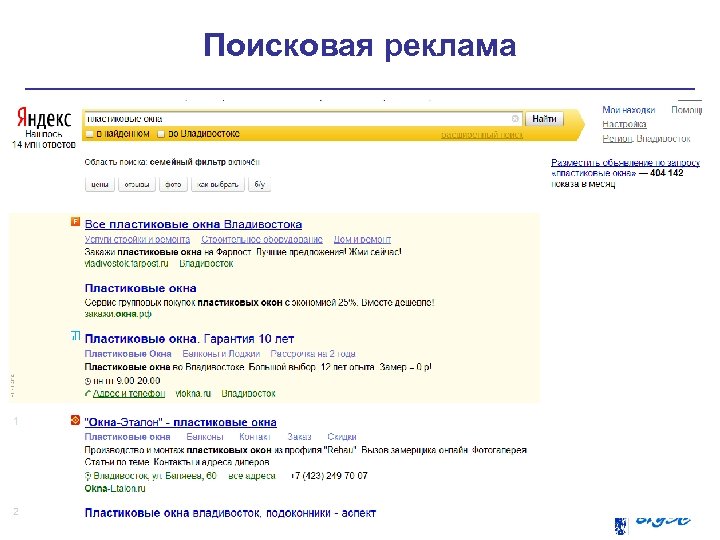Open sitelink 'Услуги стройки и ремонта'
Screen dimensions: 720x540
(137, 240)
